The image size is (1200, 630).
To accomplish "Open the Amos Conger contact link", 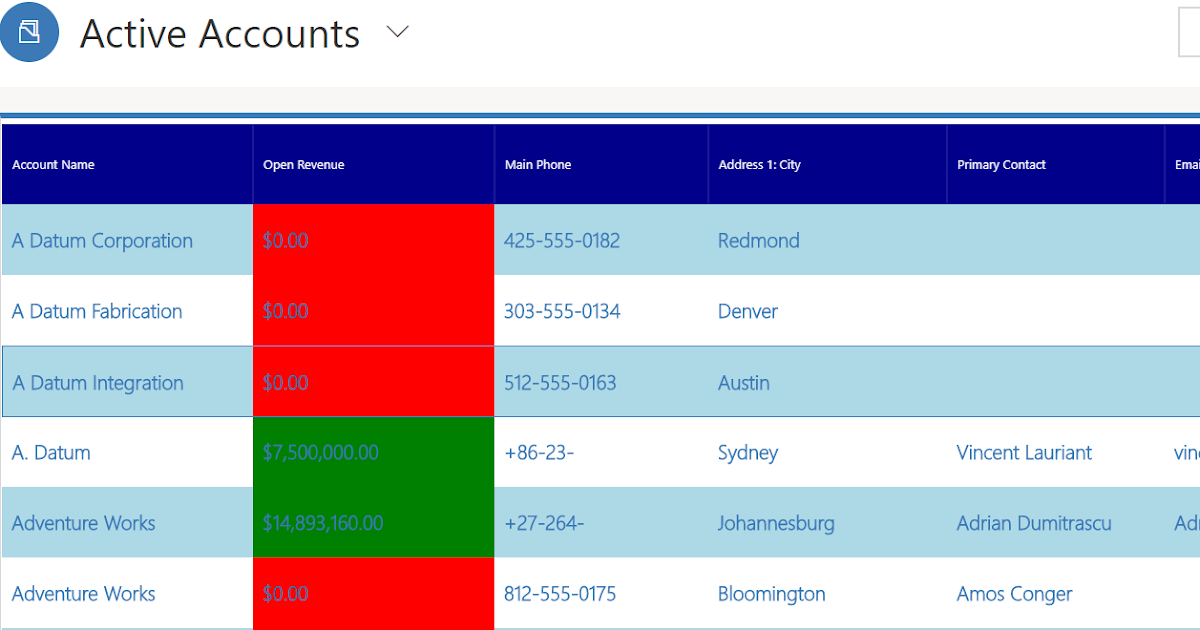I will coord(1014,594).
